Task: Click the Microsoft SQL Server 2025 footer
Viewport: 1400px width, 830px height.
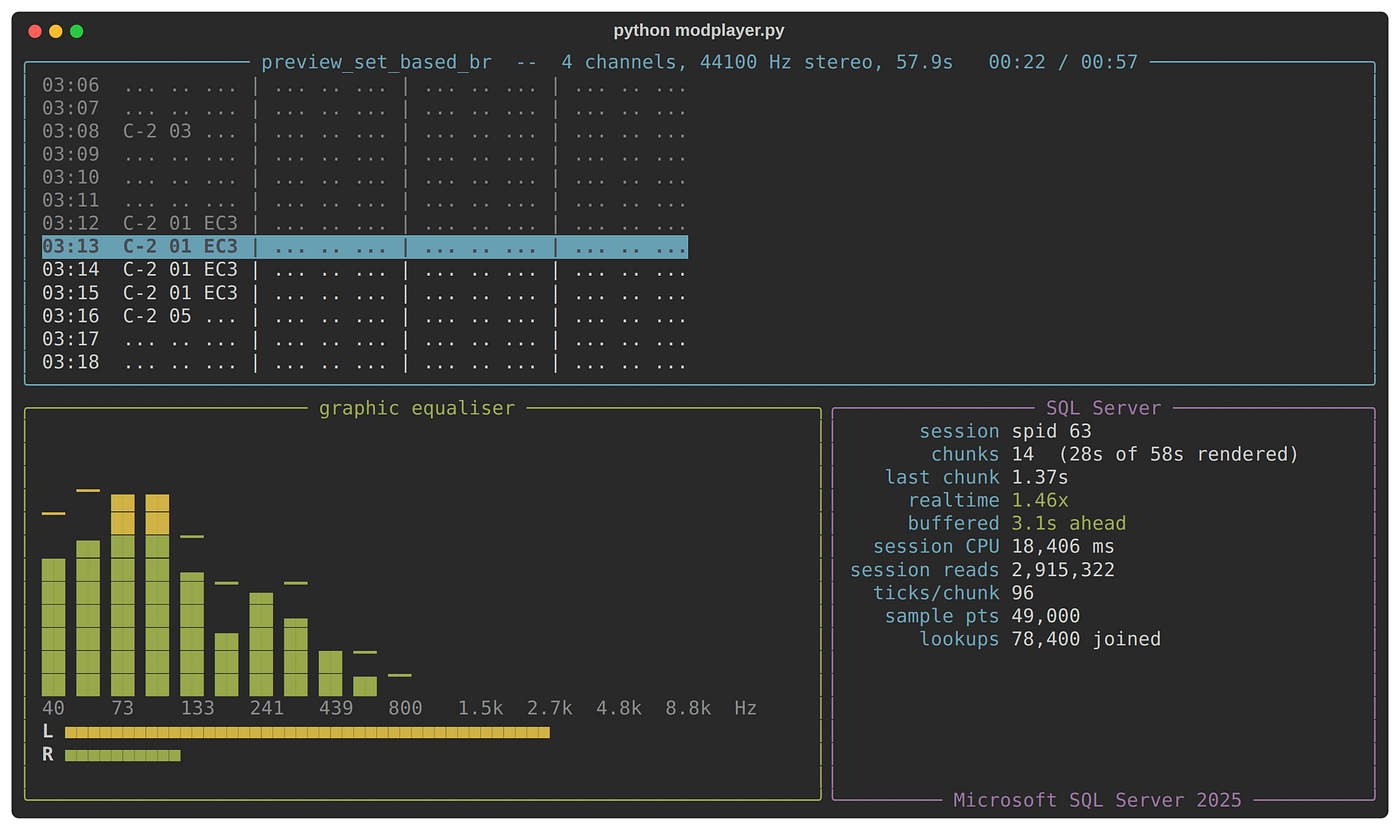Action: 1097,800
